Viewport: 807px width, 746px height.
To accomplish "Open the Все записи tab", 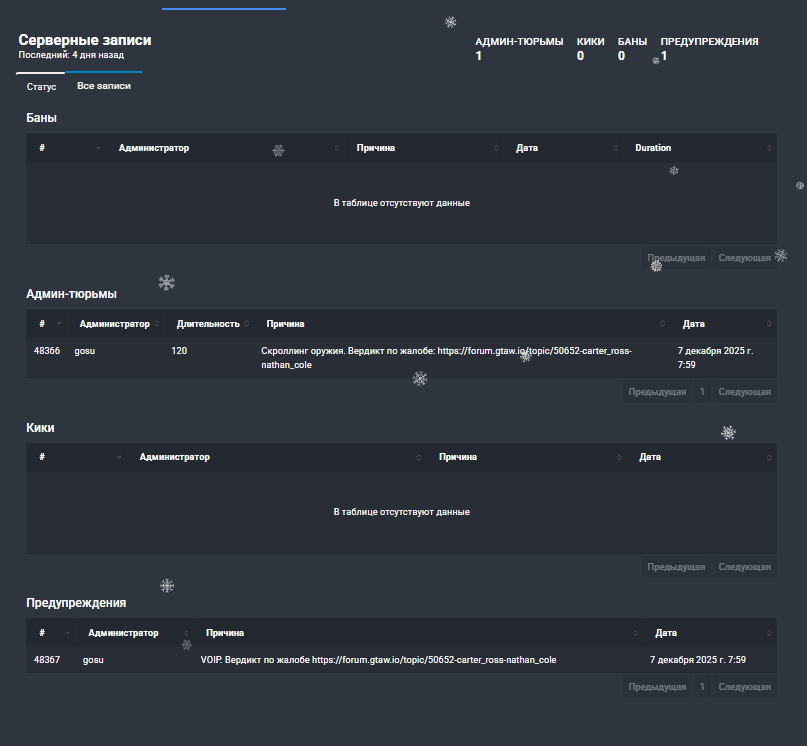I will tap(104, 86).
